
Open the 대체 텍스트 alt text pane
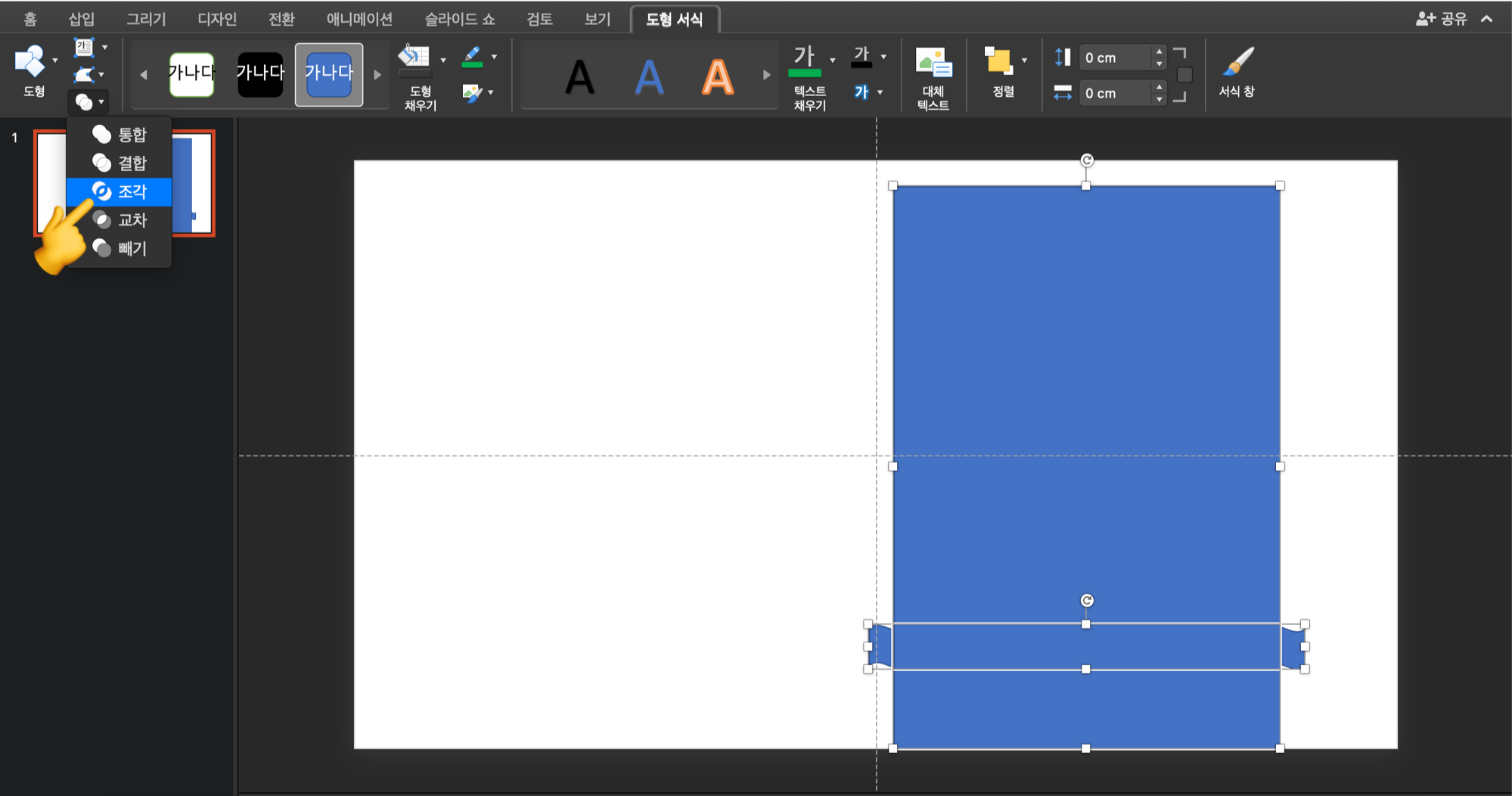pos(933,76)
